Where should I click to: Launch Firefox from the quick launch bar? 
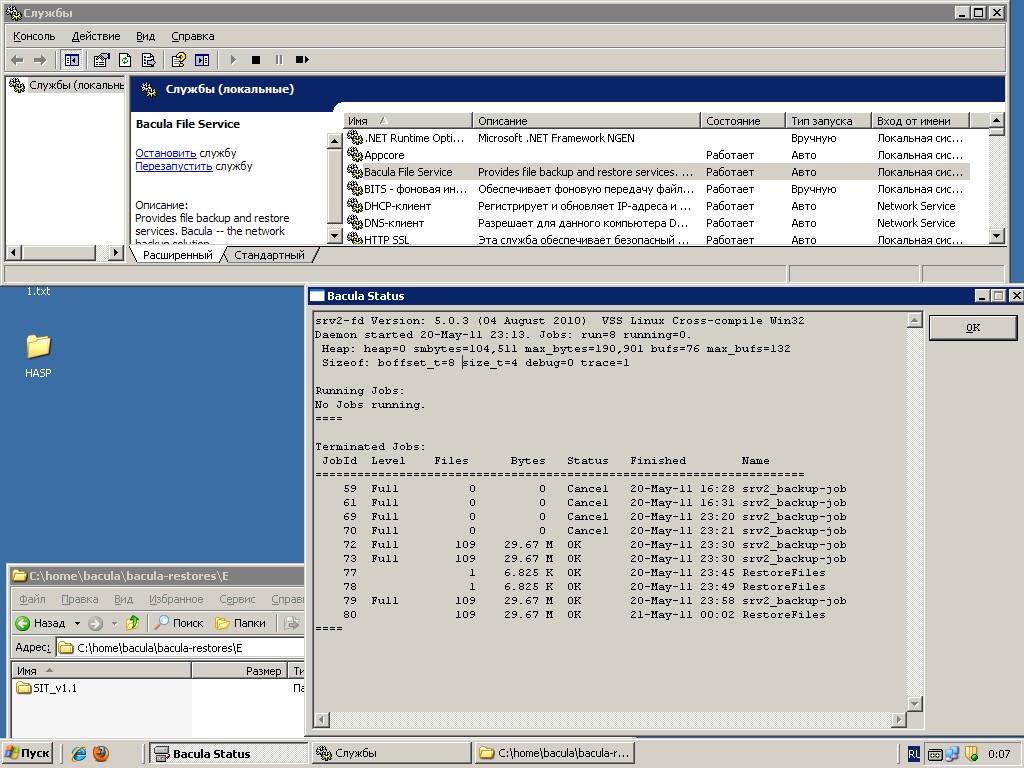[x=101, y=754]
